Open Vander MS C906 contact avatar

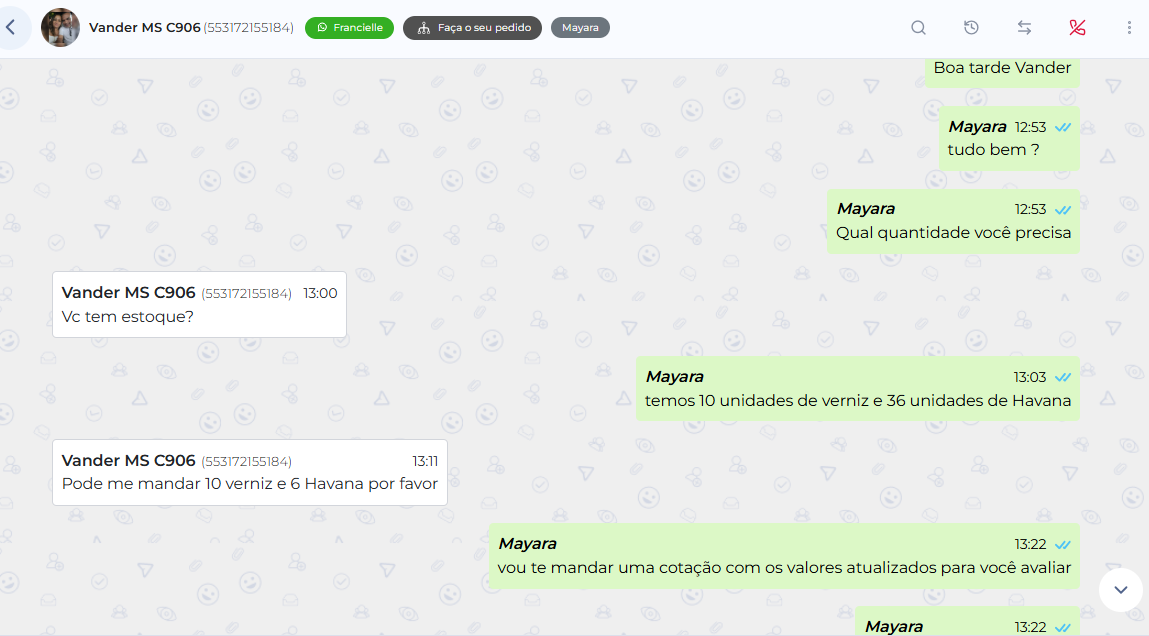60,28
